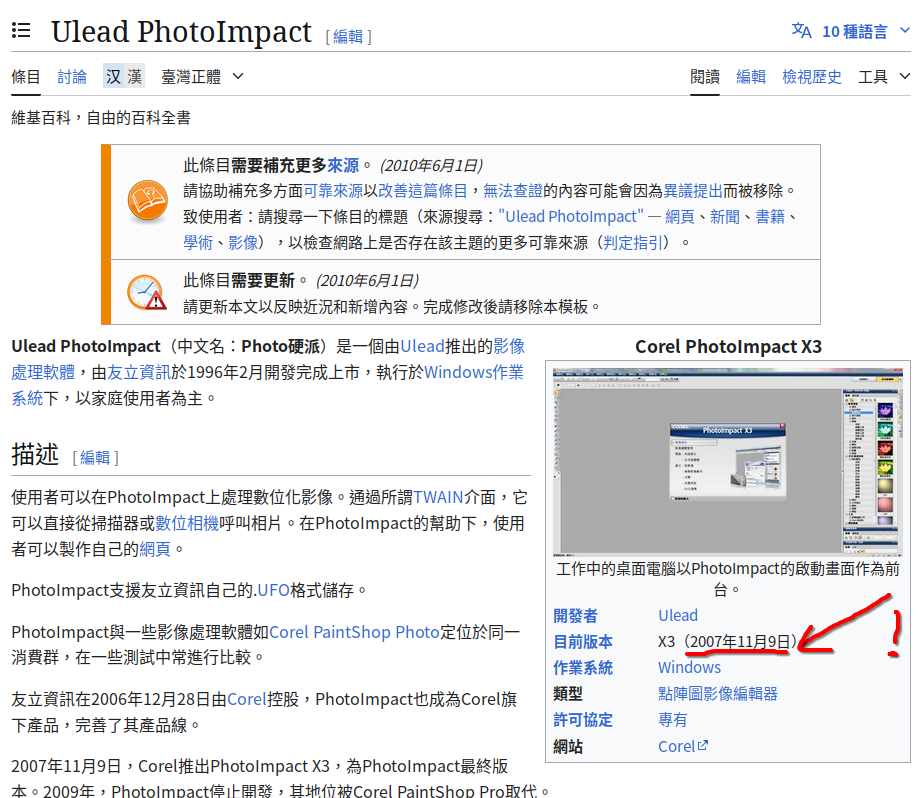Click the language translation icon
The height and width of the screenshot is (798, 920).
[801, 31]
